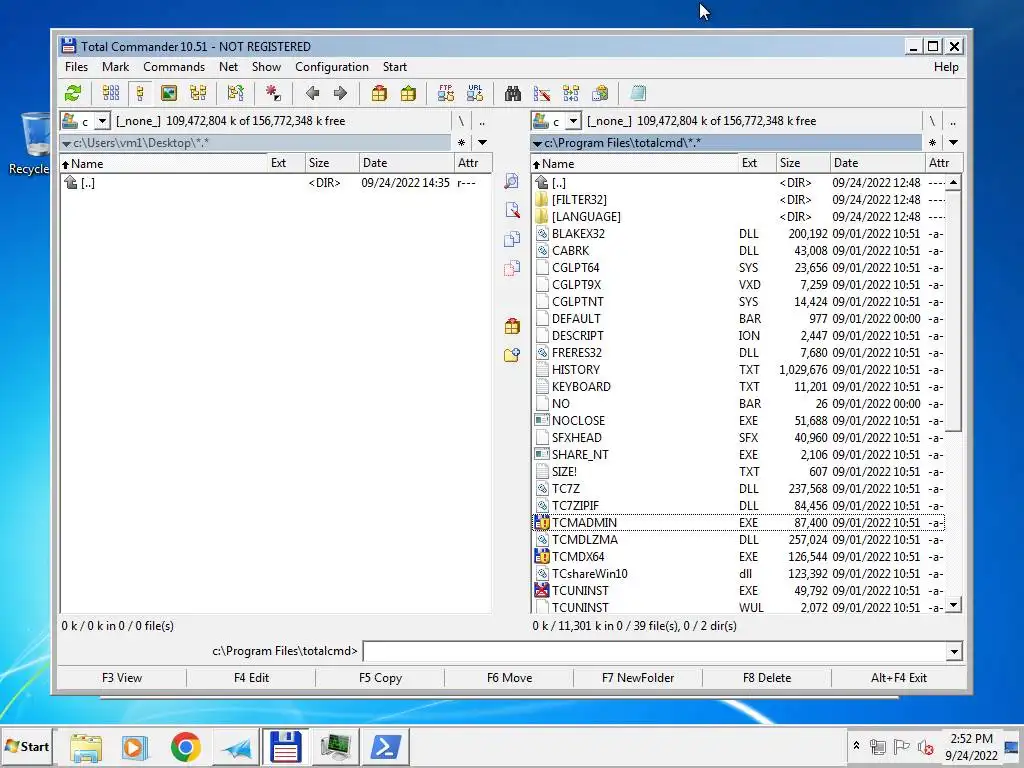Open the Multi-rename tool icon

click(x=541, y=93)
